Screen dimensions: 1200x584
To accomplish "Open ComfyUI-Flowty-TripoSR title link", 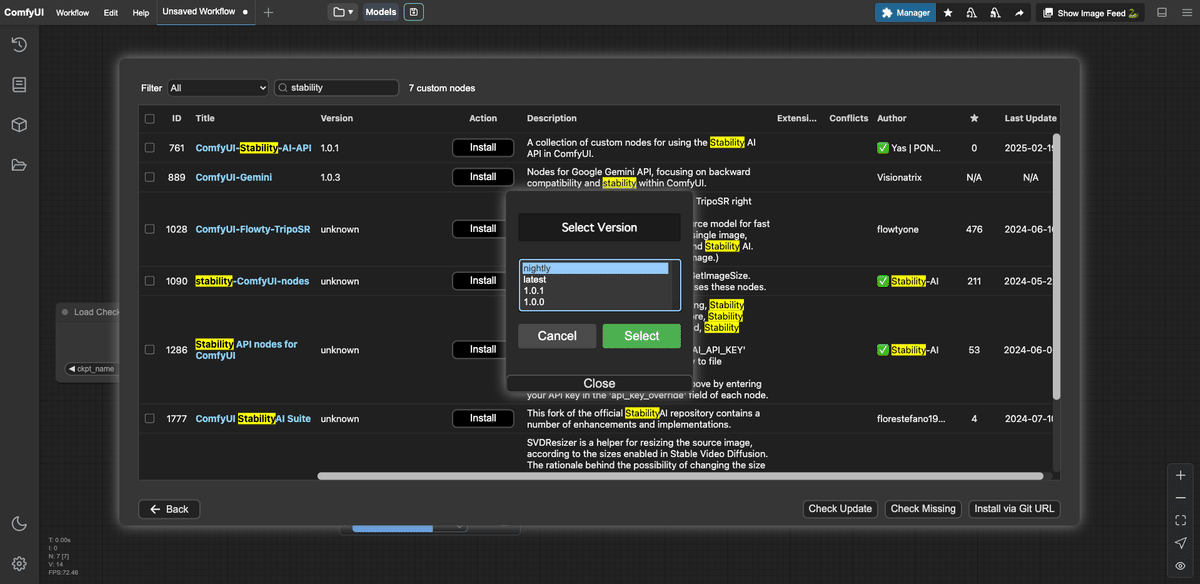I will click(253, 229).
